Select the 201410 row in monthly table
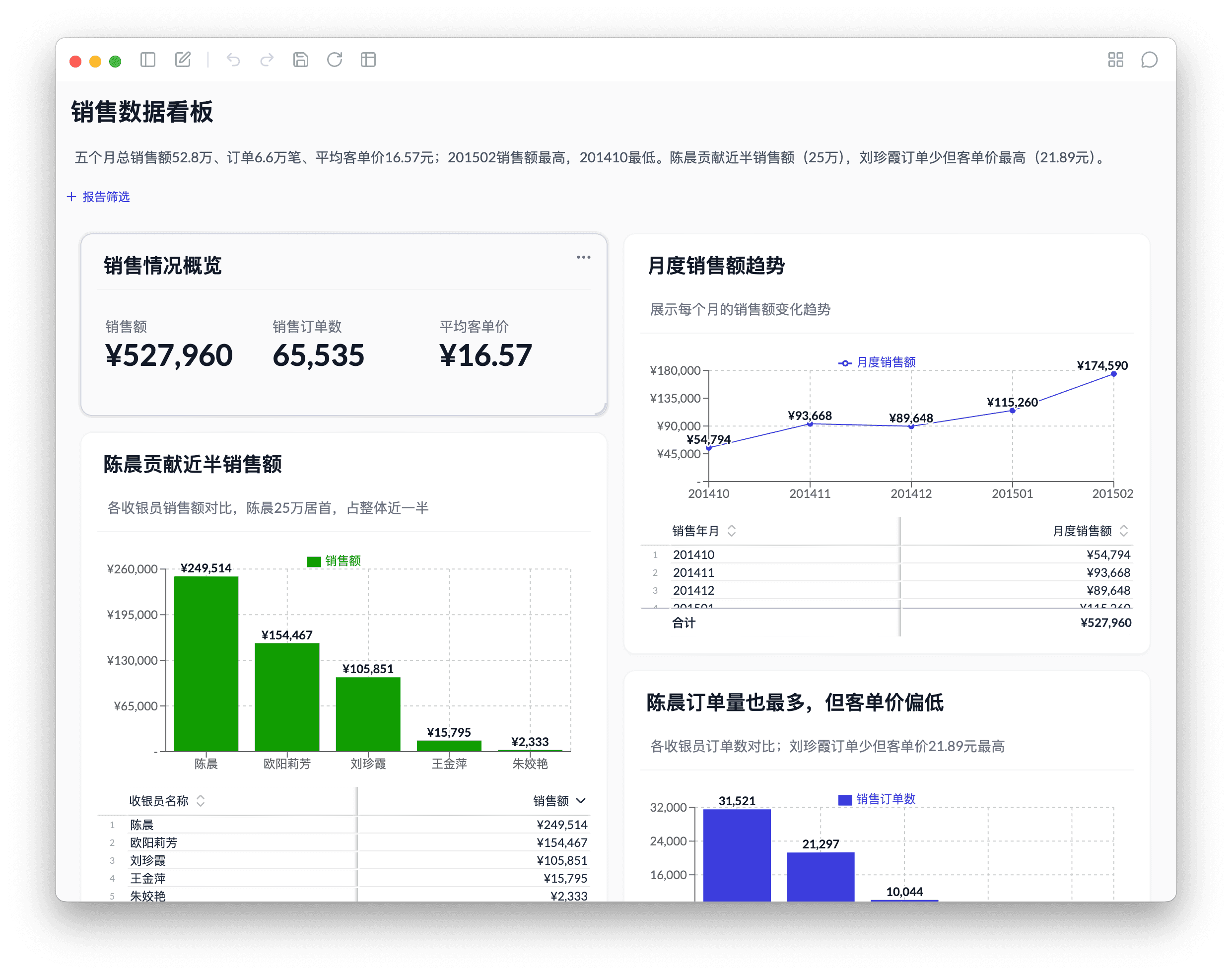Image resolution: width=1232 pixels, height=975 pixels. pyautogui.click(x=887, y=555)
